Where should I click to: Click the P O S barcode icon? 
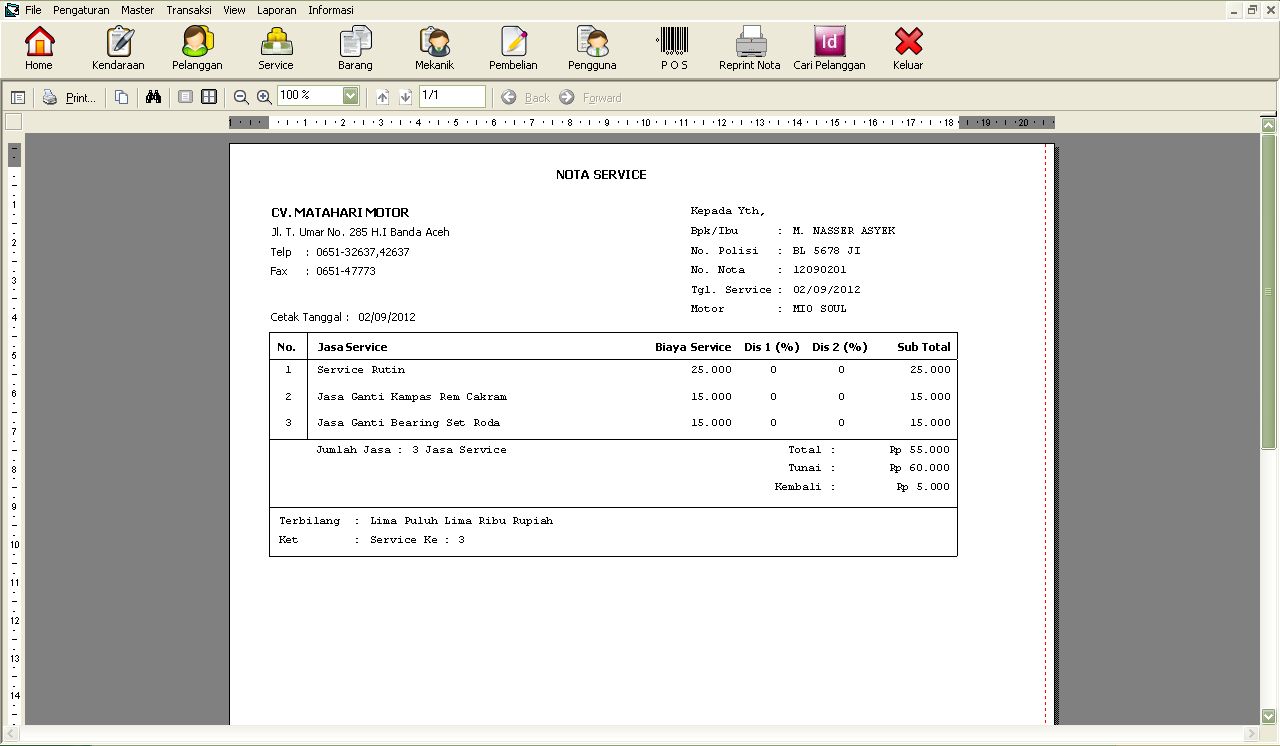[673, 45]
